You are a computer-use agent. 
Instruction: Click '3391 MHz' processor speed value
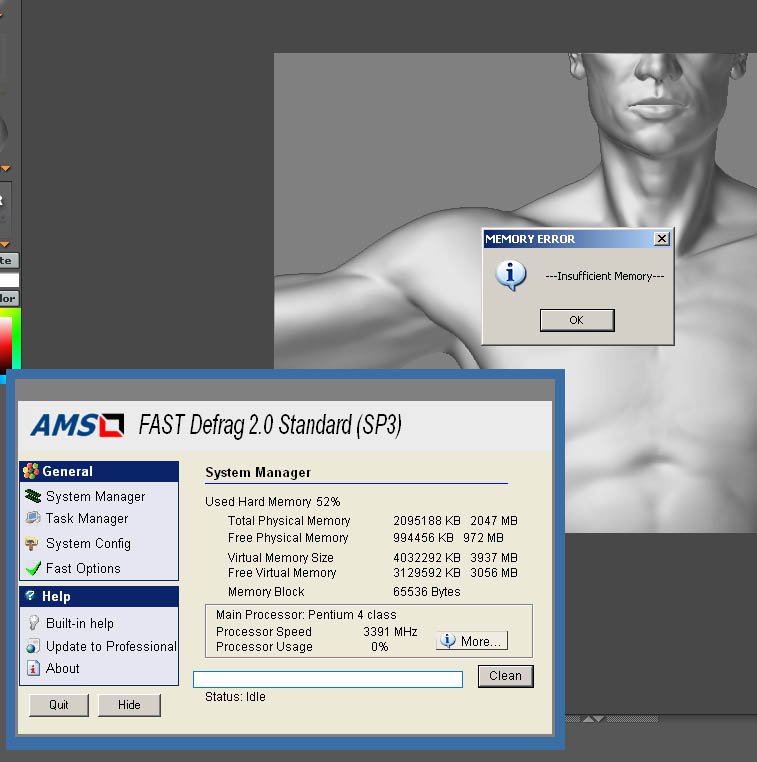click(x=390, y=631)
